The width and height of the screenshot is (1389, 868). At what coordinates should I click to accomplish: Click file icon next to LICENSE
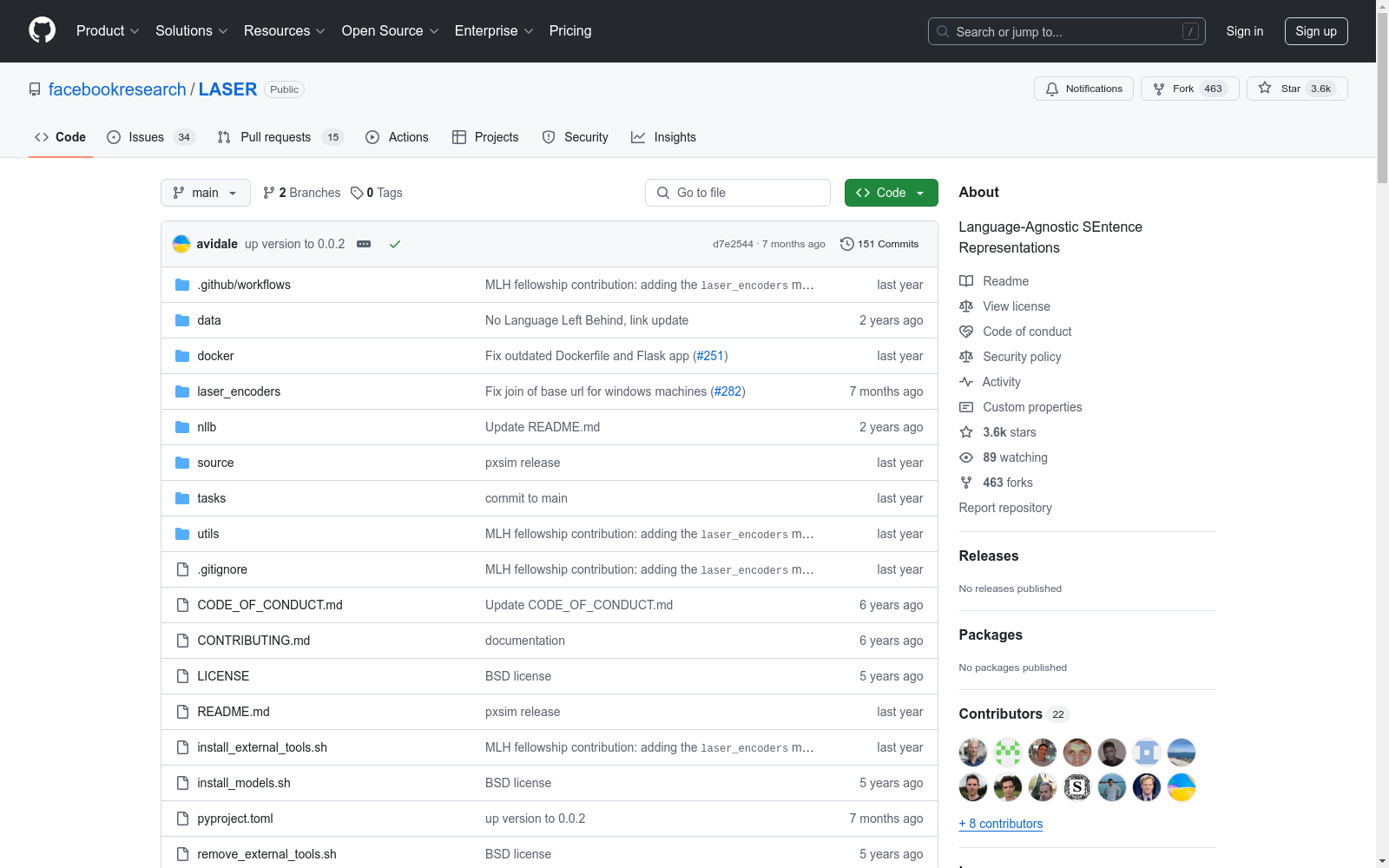click(x=182, y=676)
